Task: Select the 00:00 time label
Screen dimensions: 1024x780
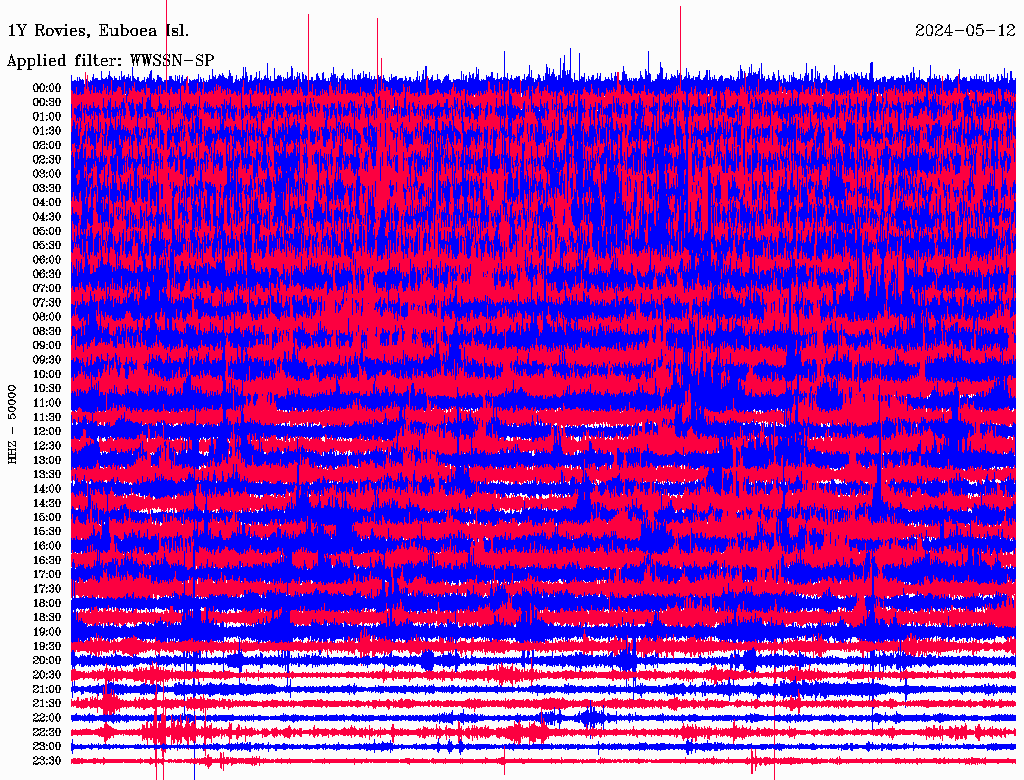Action: (x=47, y=88)
